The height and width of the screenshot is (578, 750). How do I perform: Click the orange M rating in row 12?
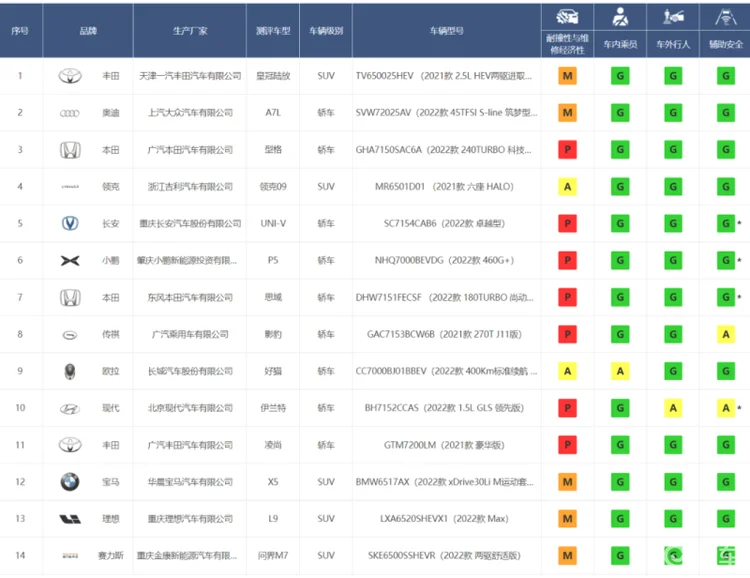[x=567, y=482]
